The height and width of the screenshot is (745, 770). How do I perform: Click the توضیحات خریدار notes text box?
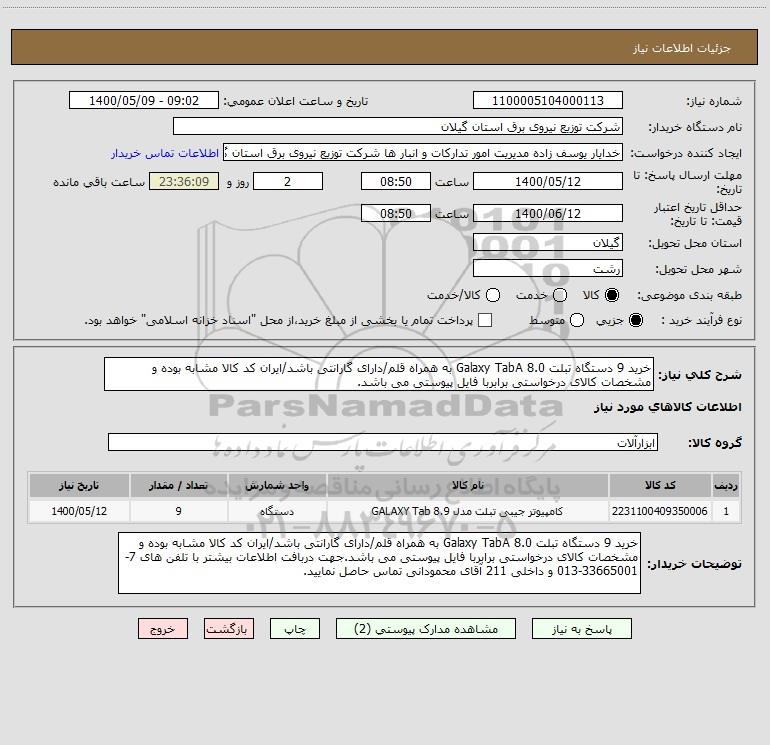pos(379,563)
